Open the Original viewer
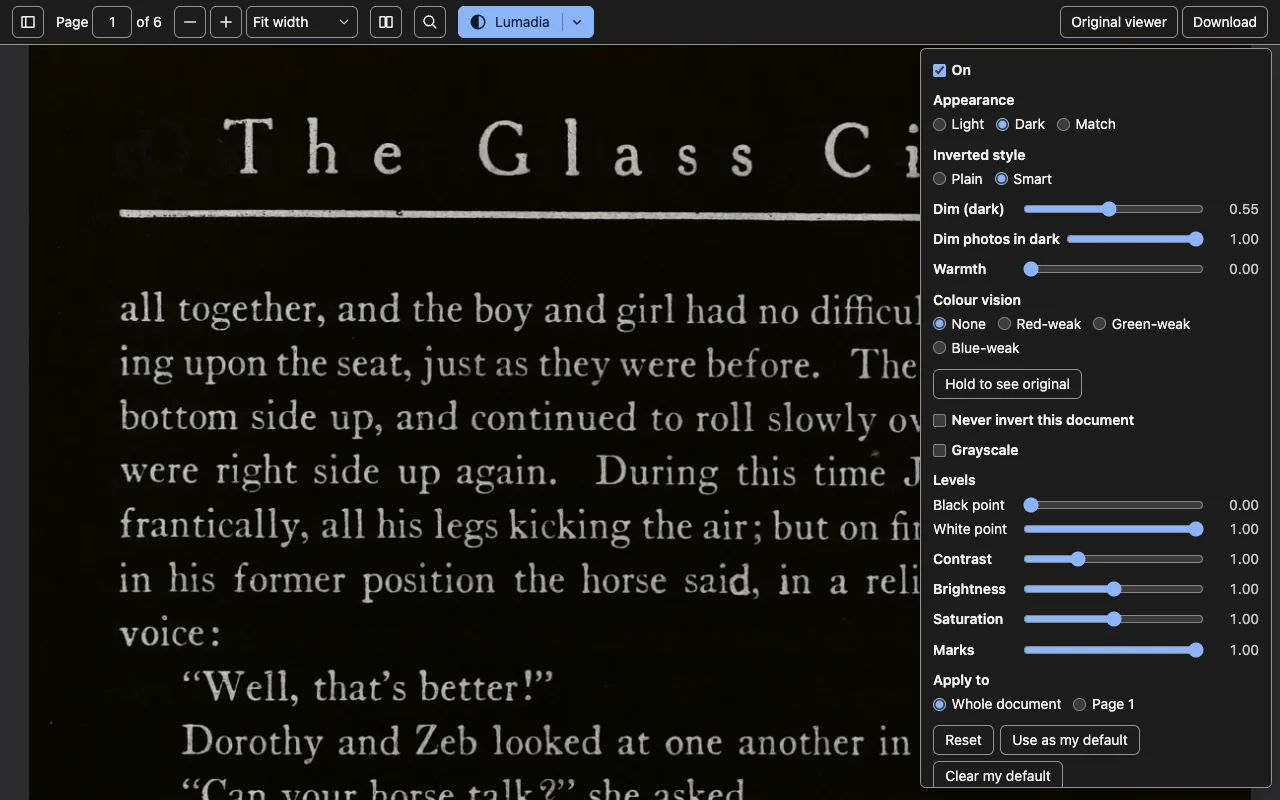The width and height of the screenshot is (1280, 800). coord(1119,22)
